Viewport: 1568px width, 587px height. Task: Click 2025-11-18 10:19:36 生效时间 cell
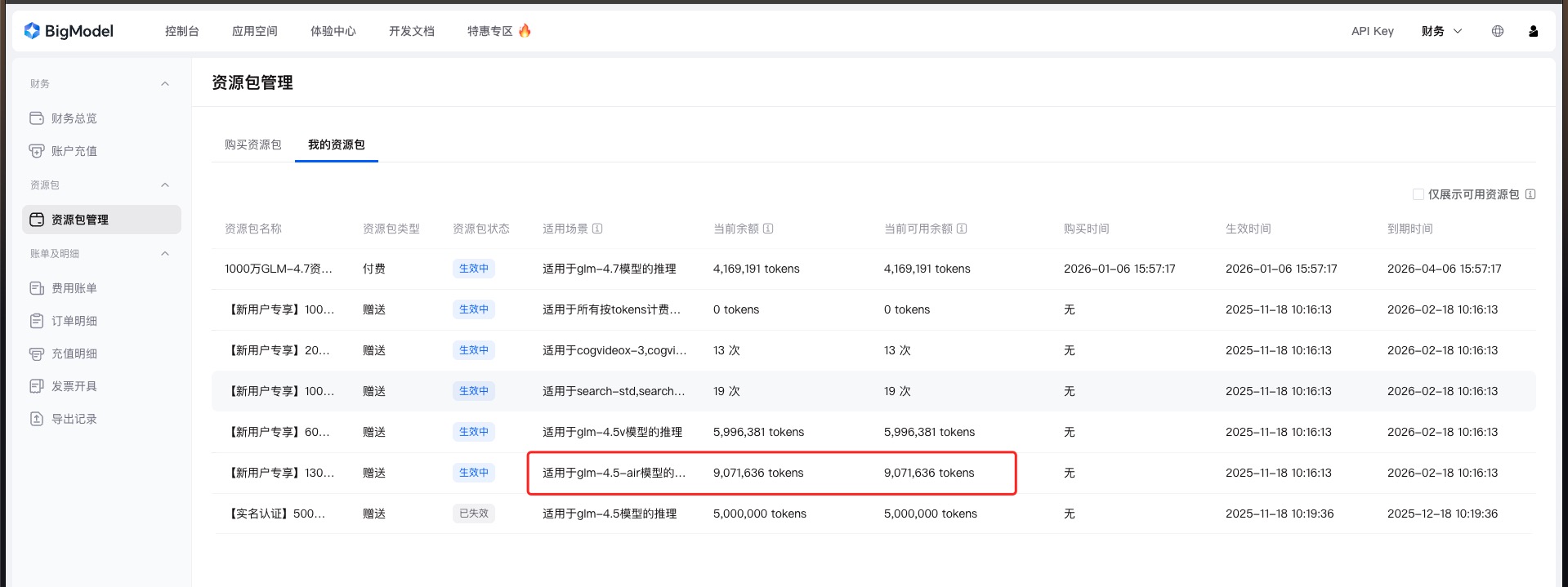(x=1280, y=514)
